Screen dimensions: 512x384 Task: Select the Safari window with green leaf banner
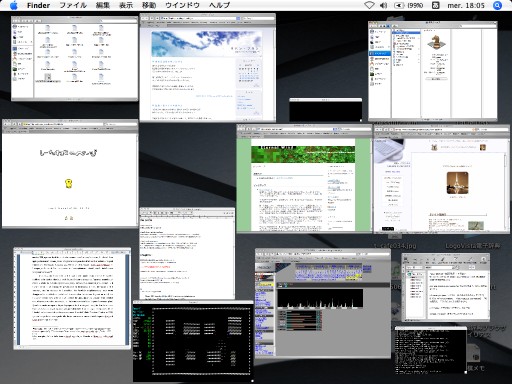tap(304, 178)
